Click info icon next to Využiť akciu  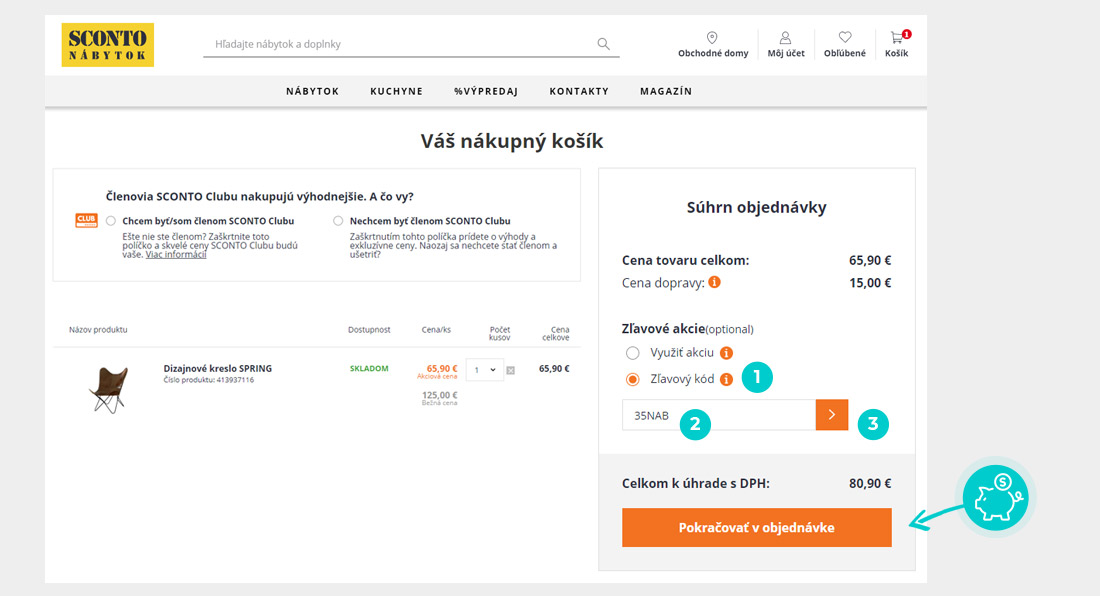pyautogui.click(x=727, y=353)
